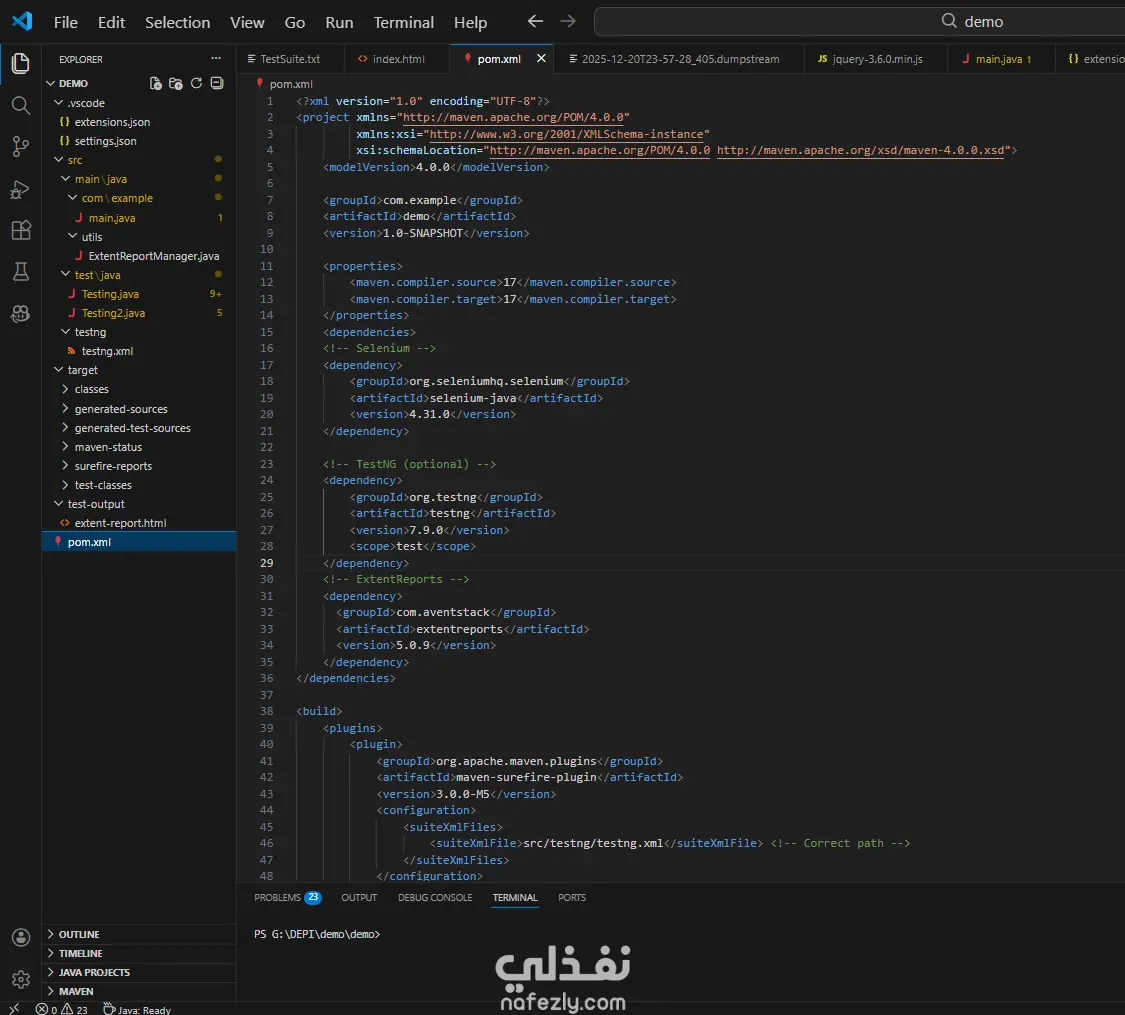Open the Terminal menu
The image size is (1125, 1015).
coord(403,22)
